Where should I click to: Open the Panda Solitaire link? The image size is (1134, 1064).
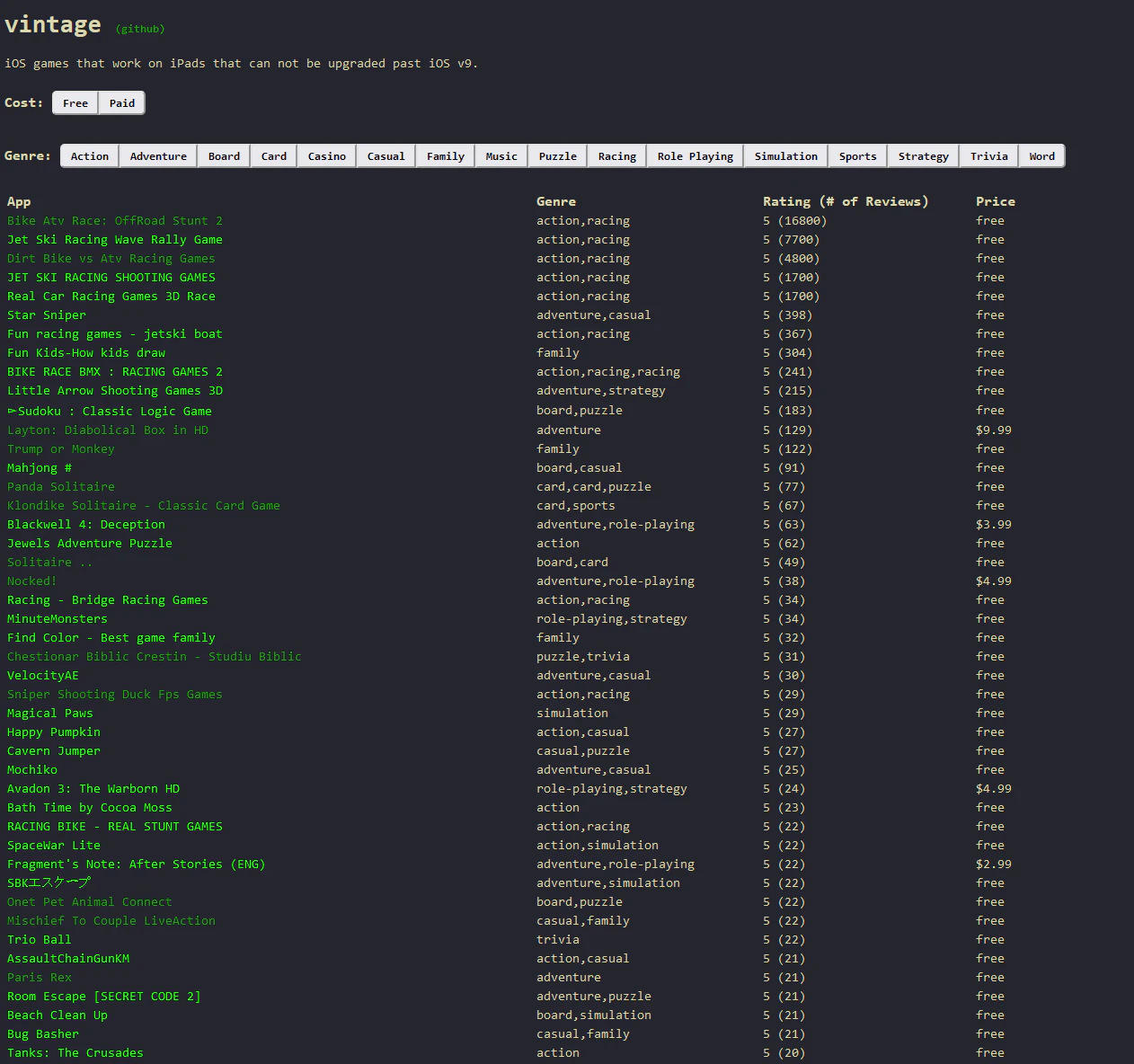(x=61, y=487)
